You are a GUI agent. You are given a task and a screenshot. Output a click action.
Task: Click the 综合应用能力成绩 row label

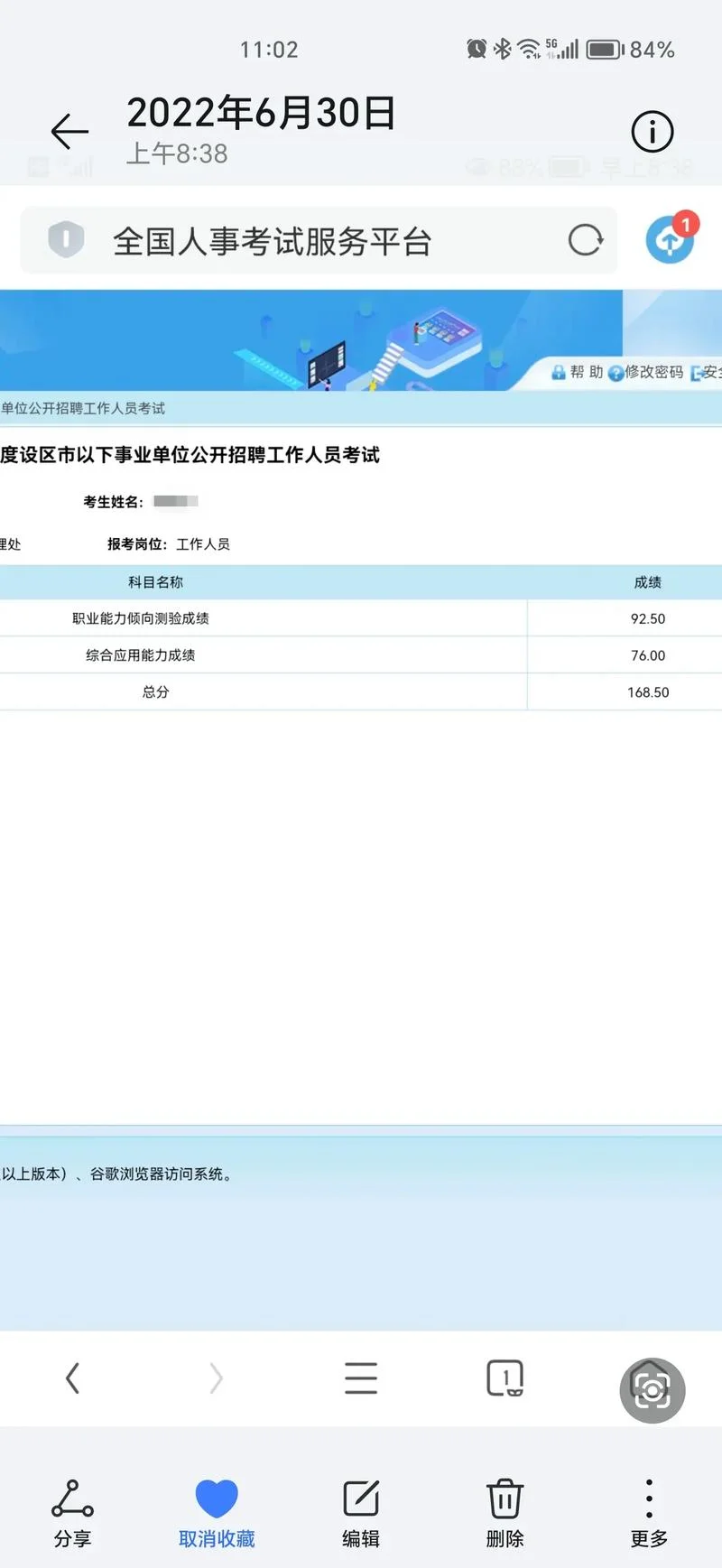(141, 655)
